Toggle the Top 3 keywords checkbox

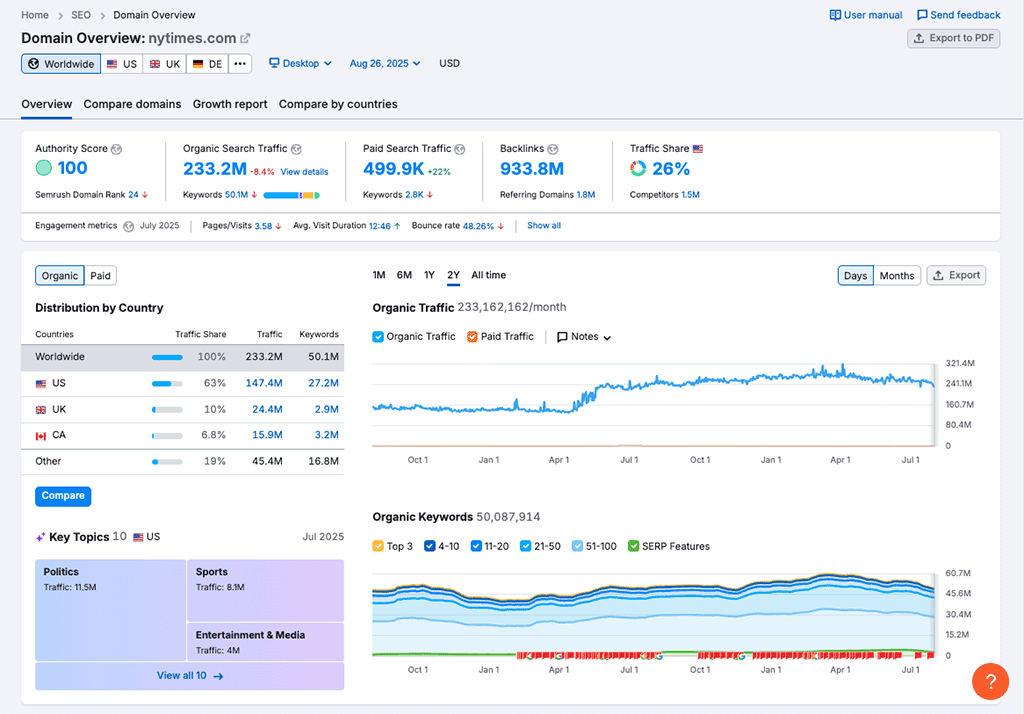(x=377, y=546)
